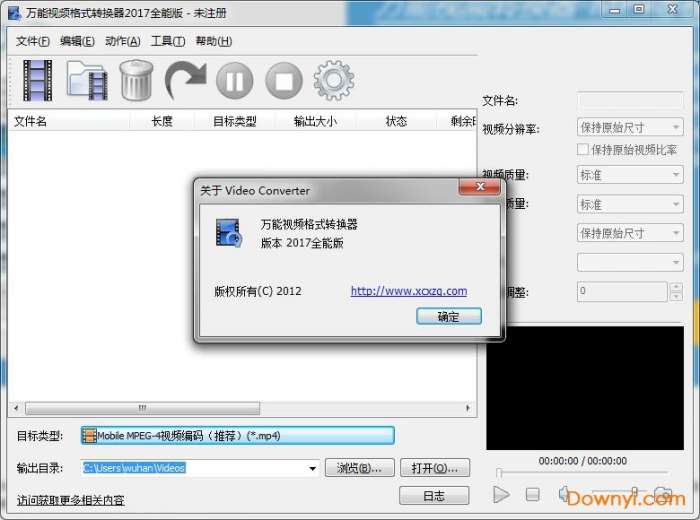Viewport: 700px width, 520px height.
Task: Open the Help menu
Action: 214,42
